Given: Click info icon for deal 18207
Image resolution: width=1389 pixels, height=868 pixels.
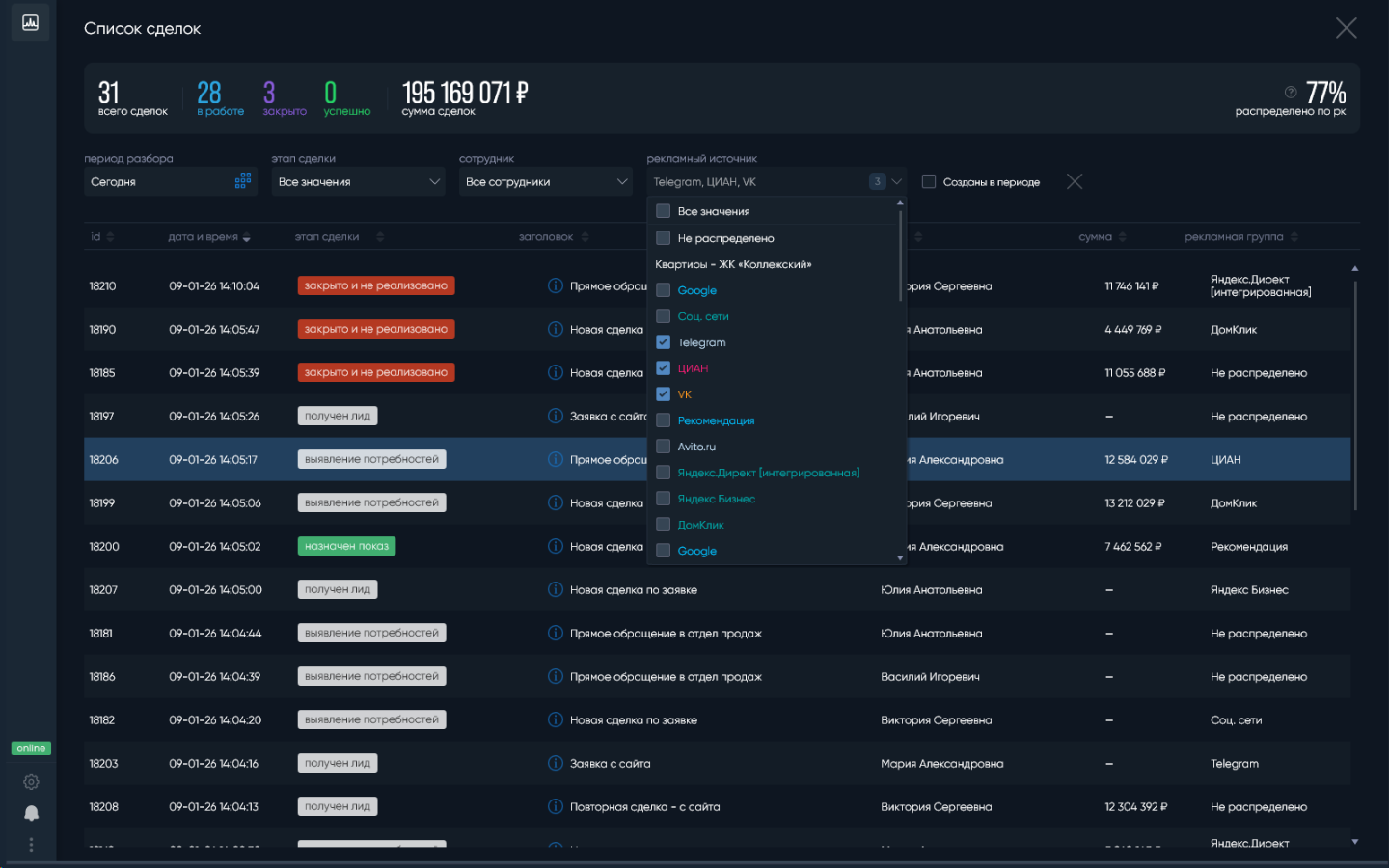Looking at the screenshot, I should pyautogui.click(x=556, y=589).
